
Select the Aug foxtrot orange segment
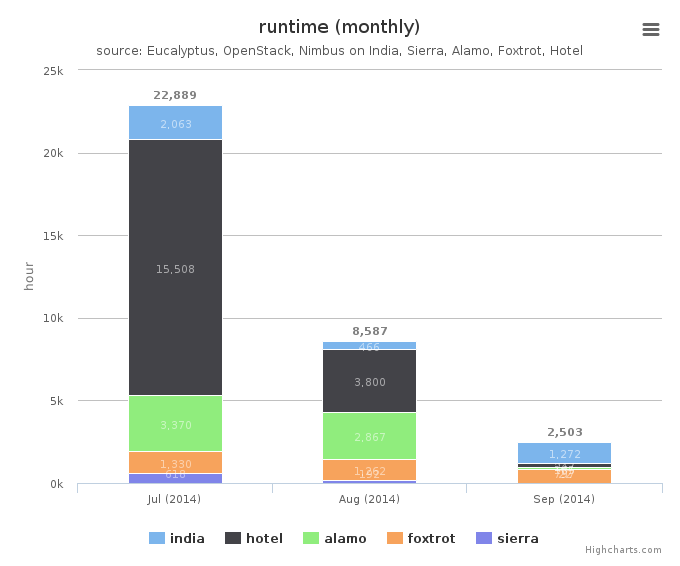(x=369, y=470)
